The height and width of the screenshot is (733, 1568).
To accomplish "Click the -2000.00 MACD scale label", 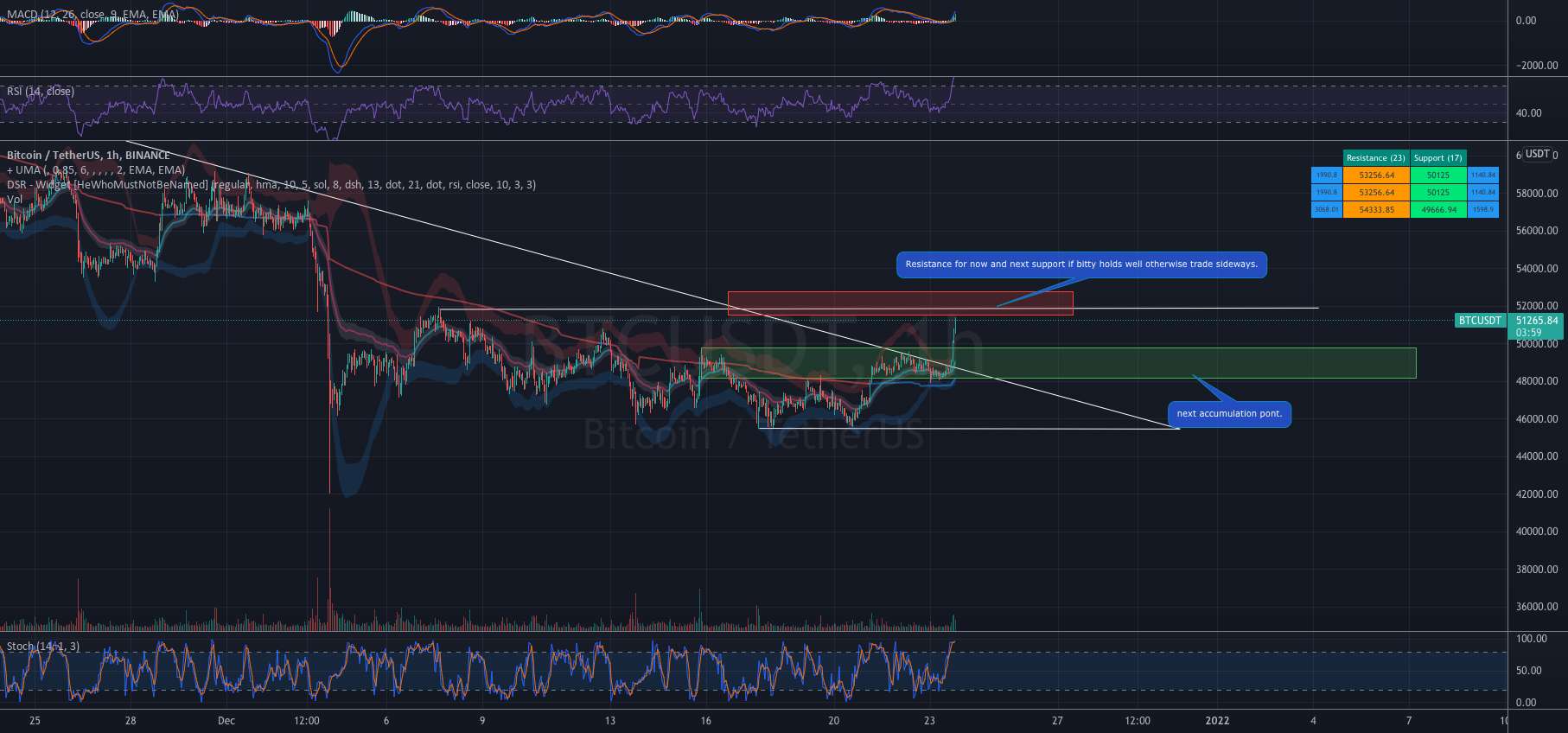I will point(1537,66).
